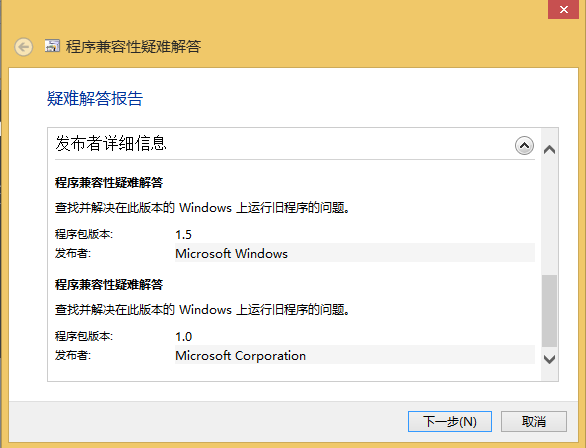Click package version value 1.0
Image resolution: width=586 pixels, height=448 pixels.
click(x=183, y=337)
